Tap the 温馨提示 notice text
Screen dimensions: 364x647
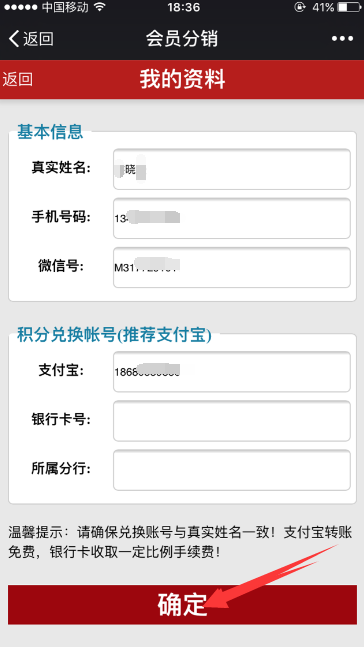(x=180, y=542)
